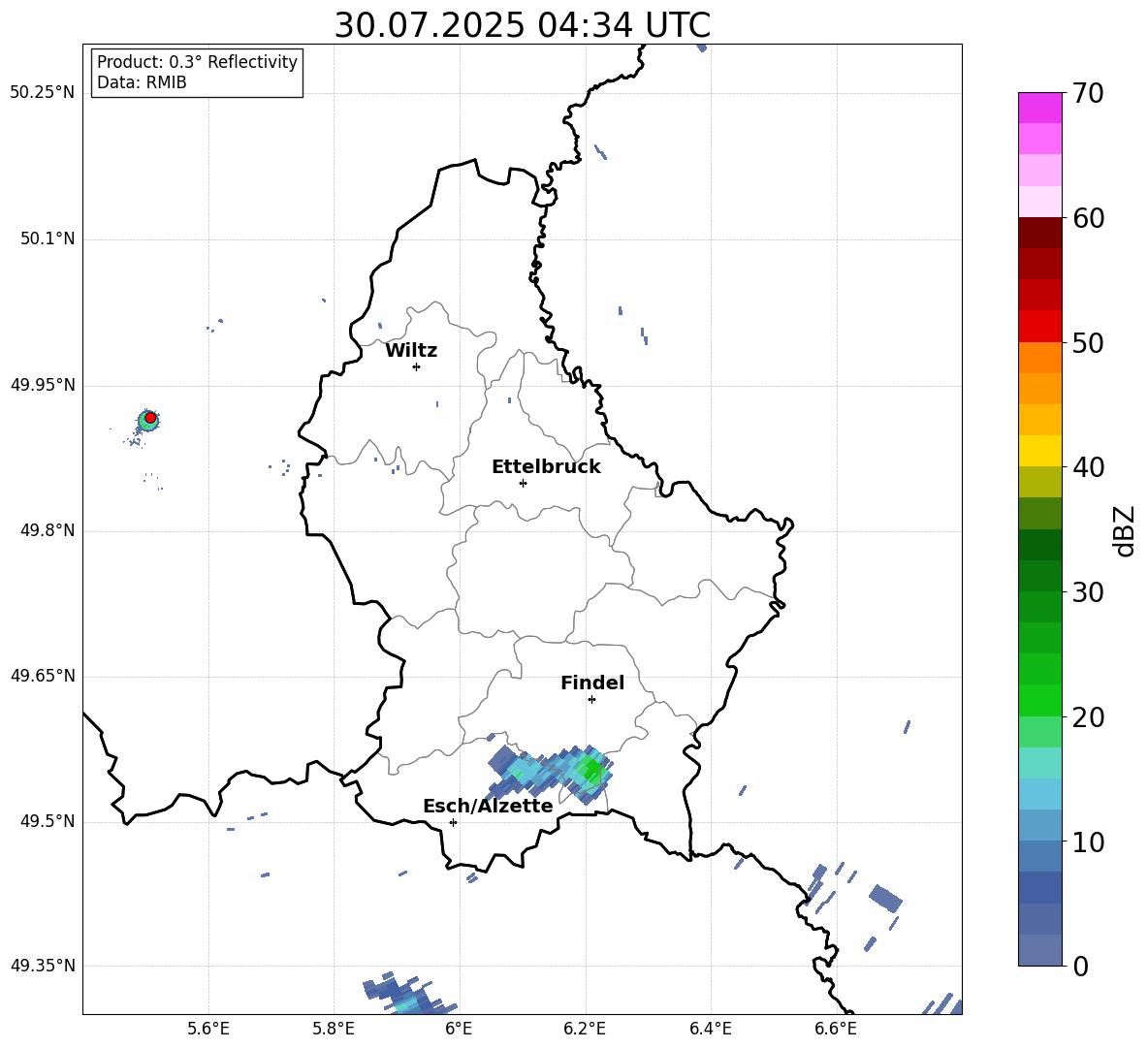
Task: Click the 6.4°E longitude label
Action: click(710, 1029)
